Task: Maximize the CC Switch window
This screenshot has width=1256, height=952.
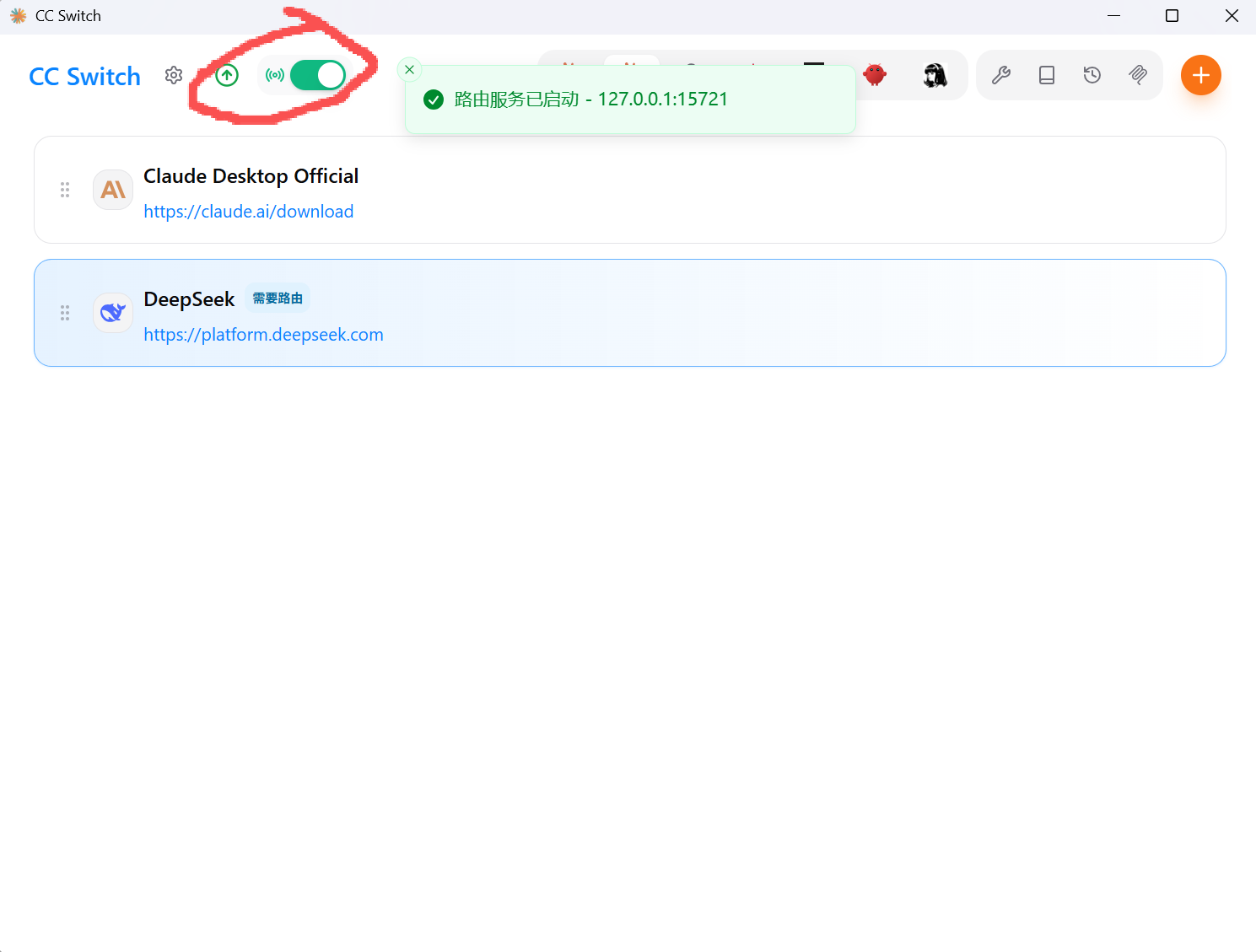Action: 1172,16
